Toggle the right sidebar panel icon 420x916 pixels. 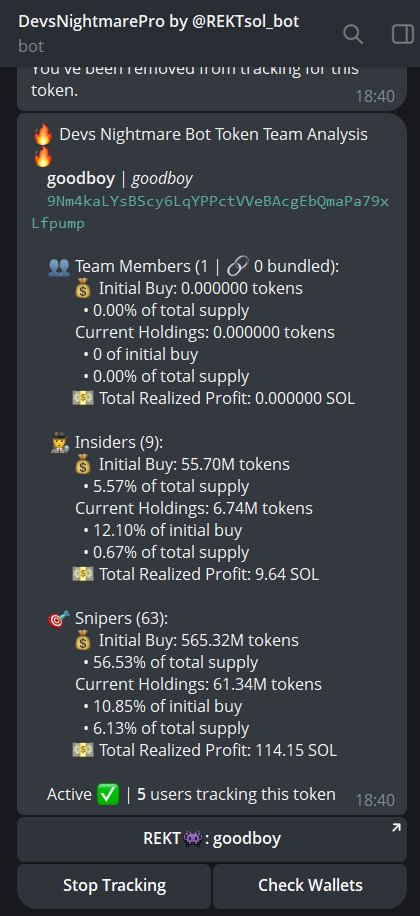coord(402,34)
